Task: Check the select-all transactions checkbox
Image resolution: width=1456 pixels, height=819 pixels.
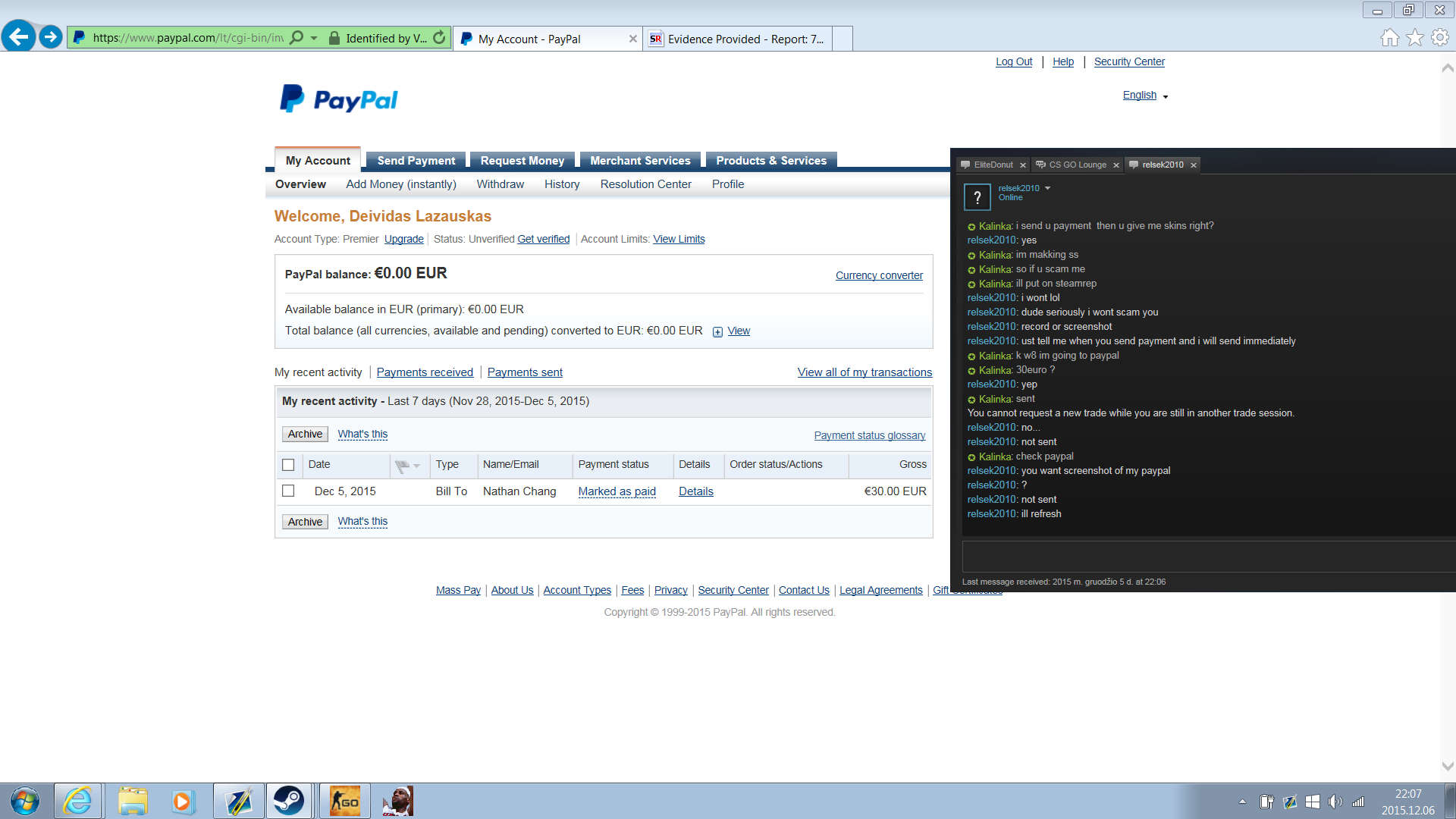Action: click(x=288, y=465)
